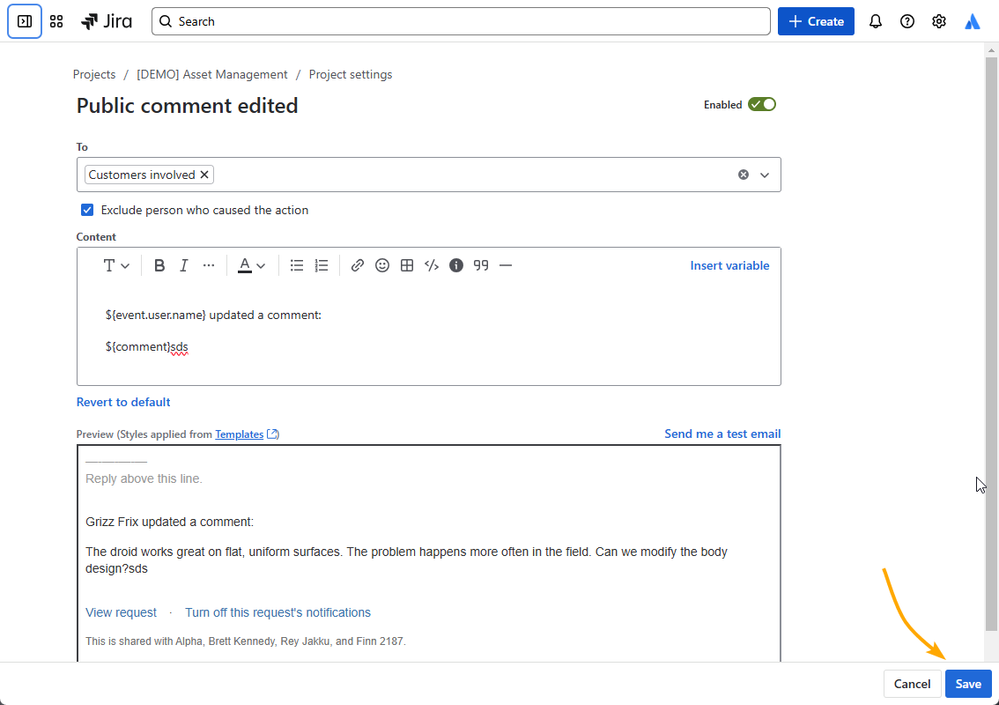Expand the sidebar panel icon

24,21
